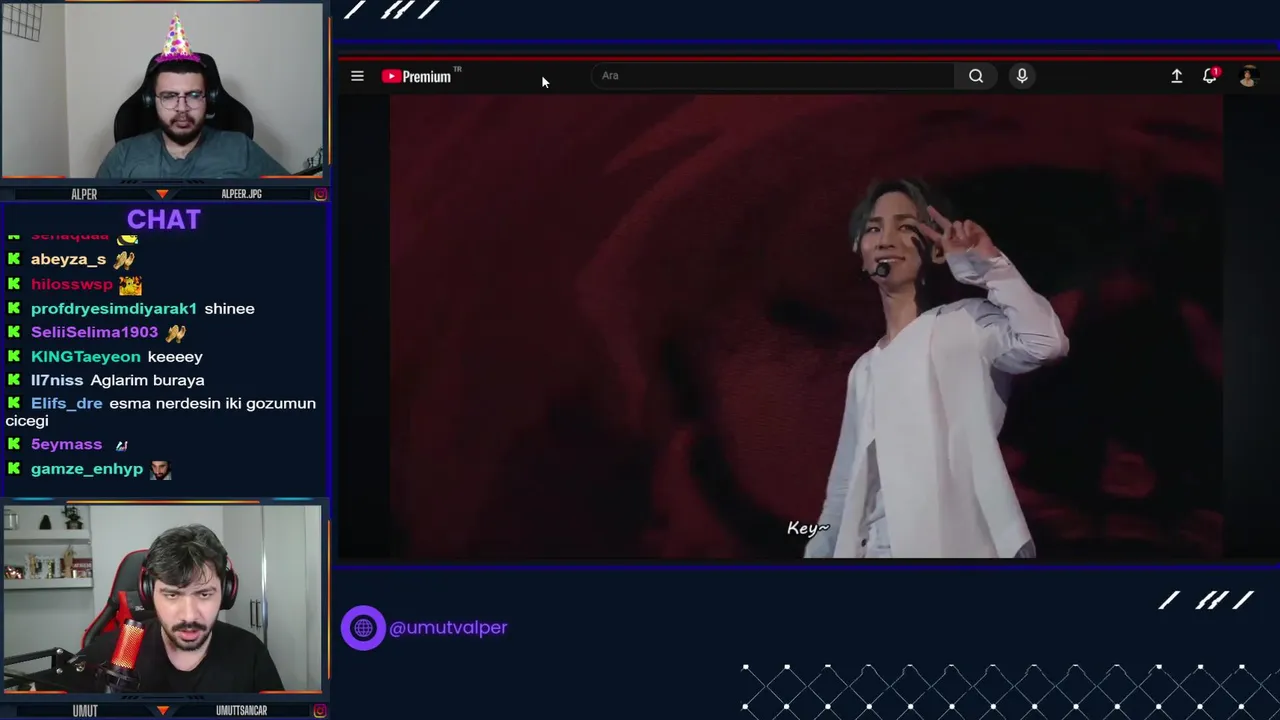Image resolution: width=1280 pixels, height=720 pixels.
Task: Click the @umutvalper handle text
Action: click(448, 628)
